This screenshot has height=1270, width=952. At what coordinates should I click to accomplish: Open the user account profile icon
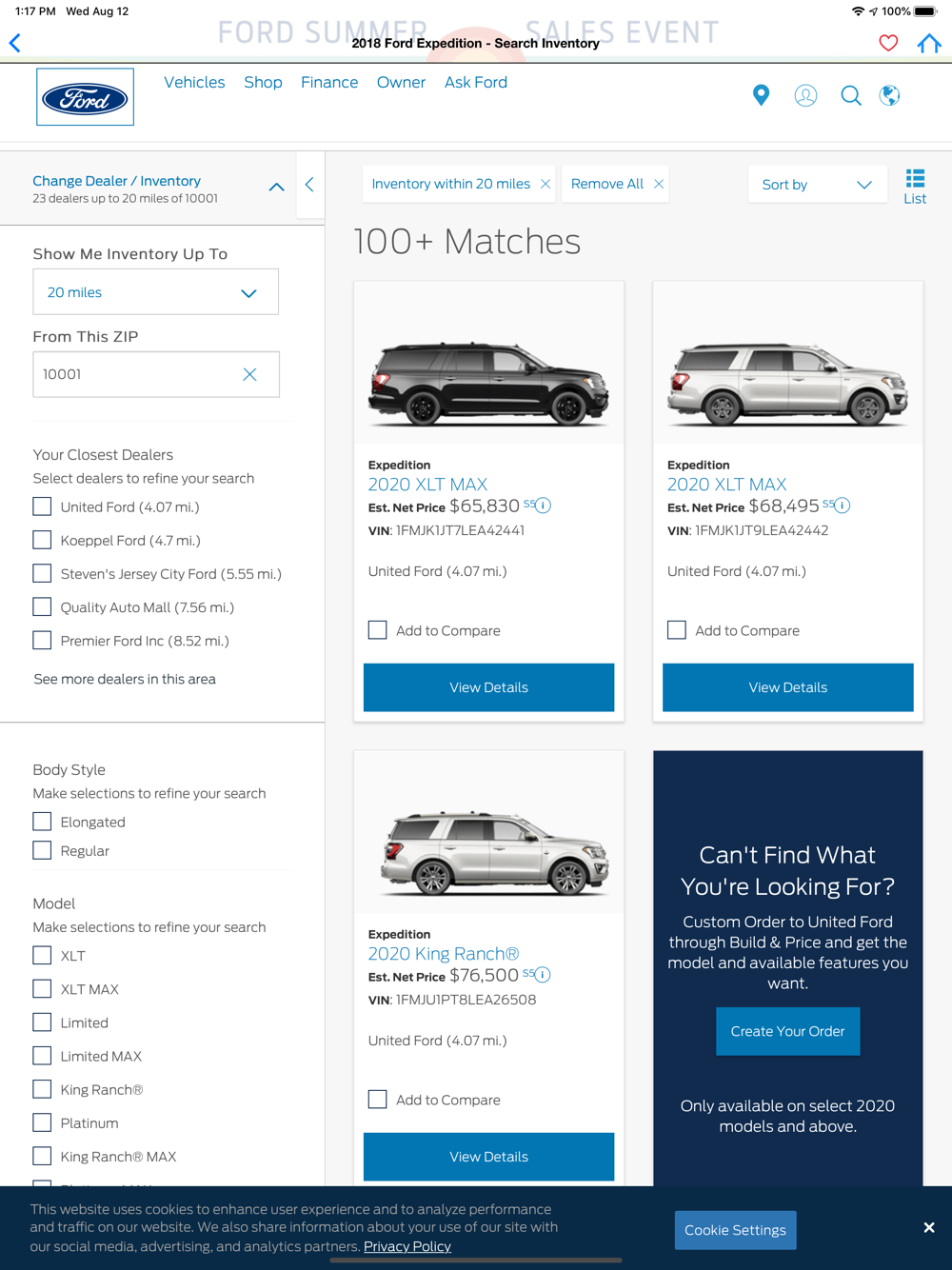(805, 95)
